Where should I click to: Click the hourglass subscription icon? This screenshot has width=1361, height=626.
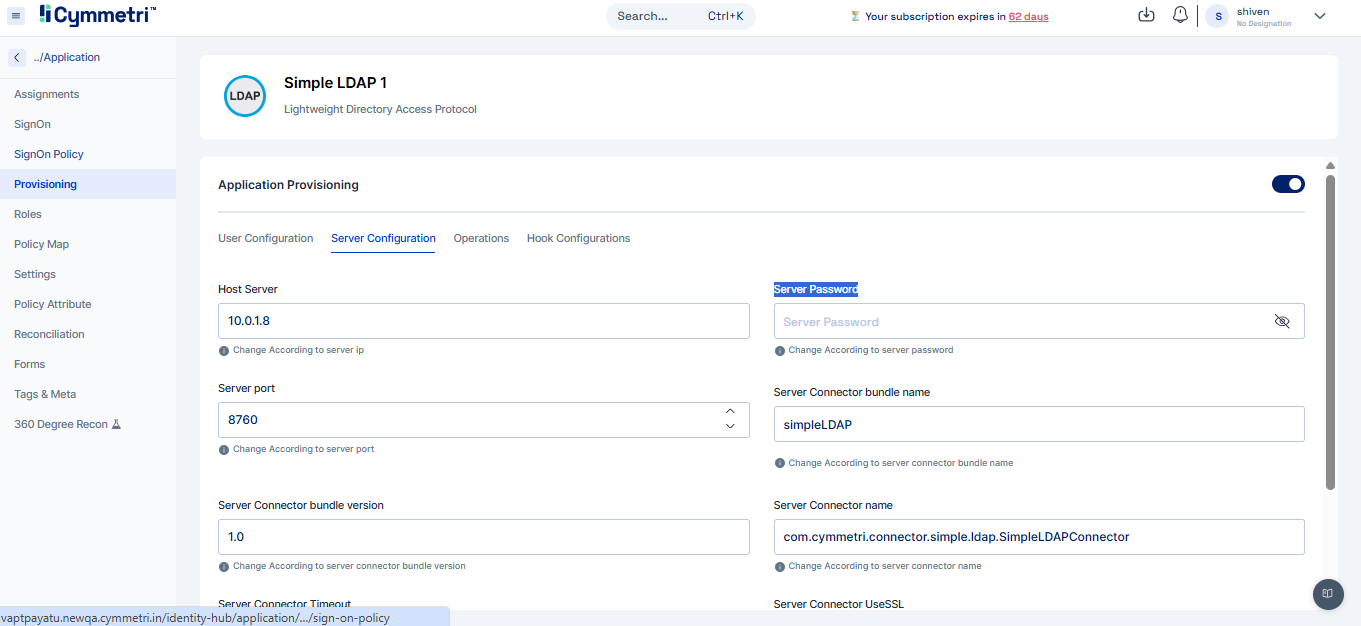(855, 16)
